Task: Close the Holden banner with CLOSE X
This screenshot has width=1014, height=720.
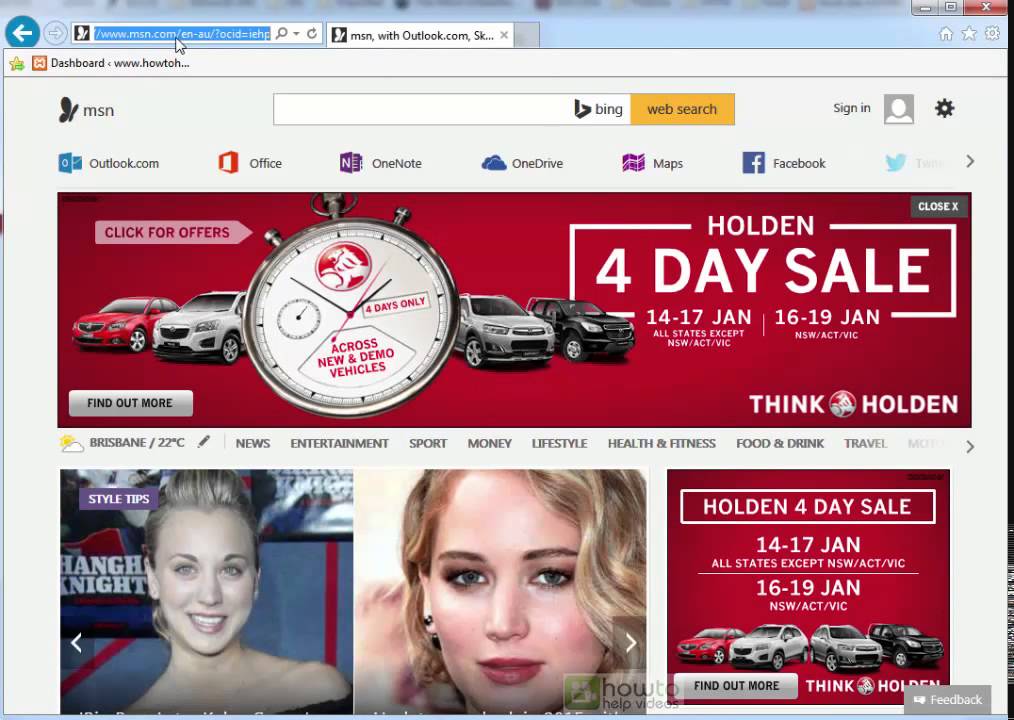Action: point(938,206)
